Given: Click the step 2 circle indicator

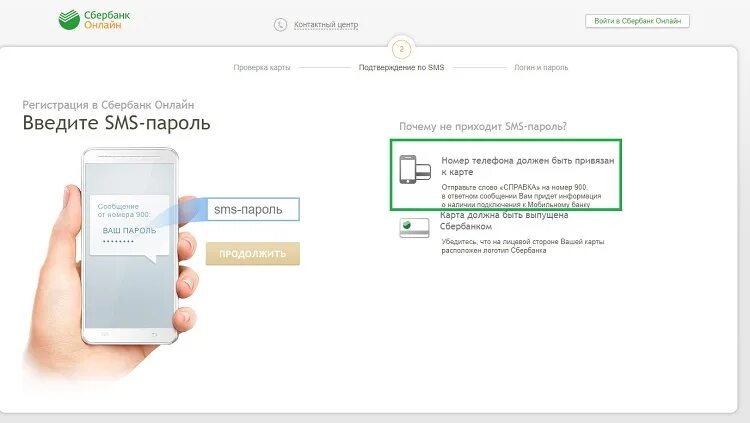Looking at the screenshot, I should coord(401,49).
